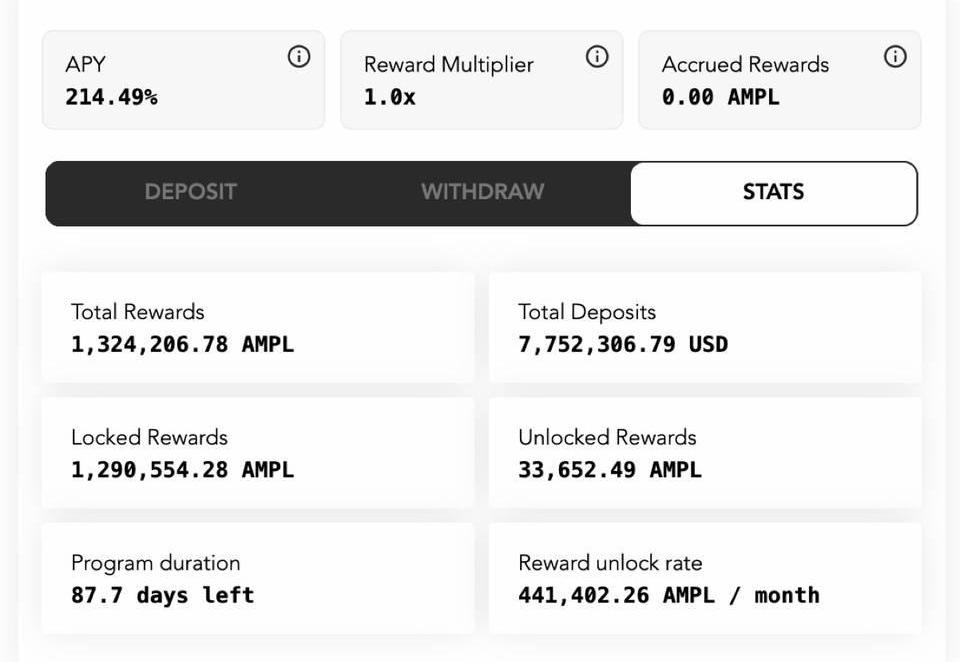Click the Program duration panel

coord(258,579)
